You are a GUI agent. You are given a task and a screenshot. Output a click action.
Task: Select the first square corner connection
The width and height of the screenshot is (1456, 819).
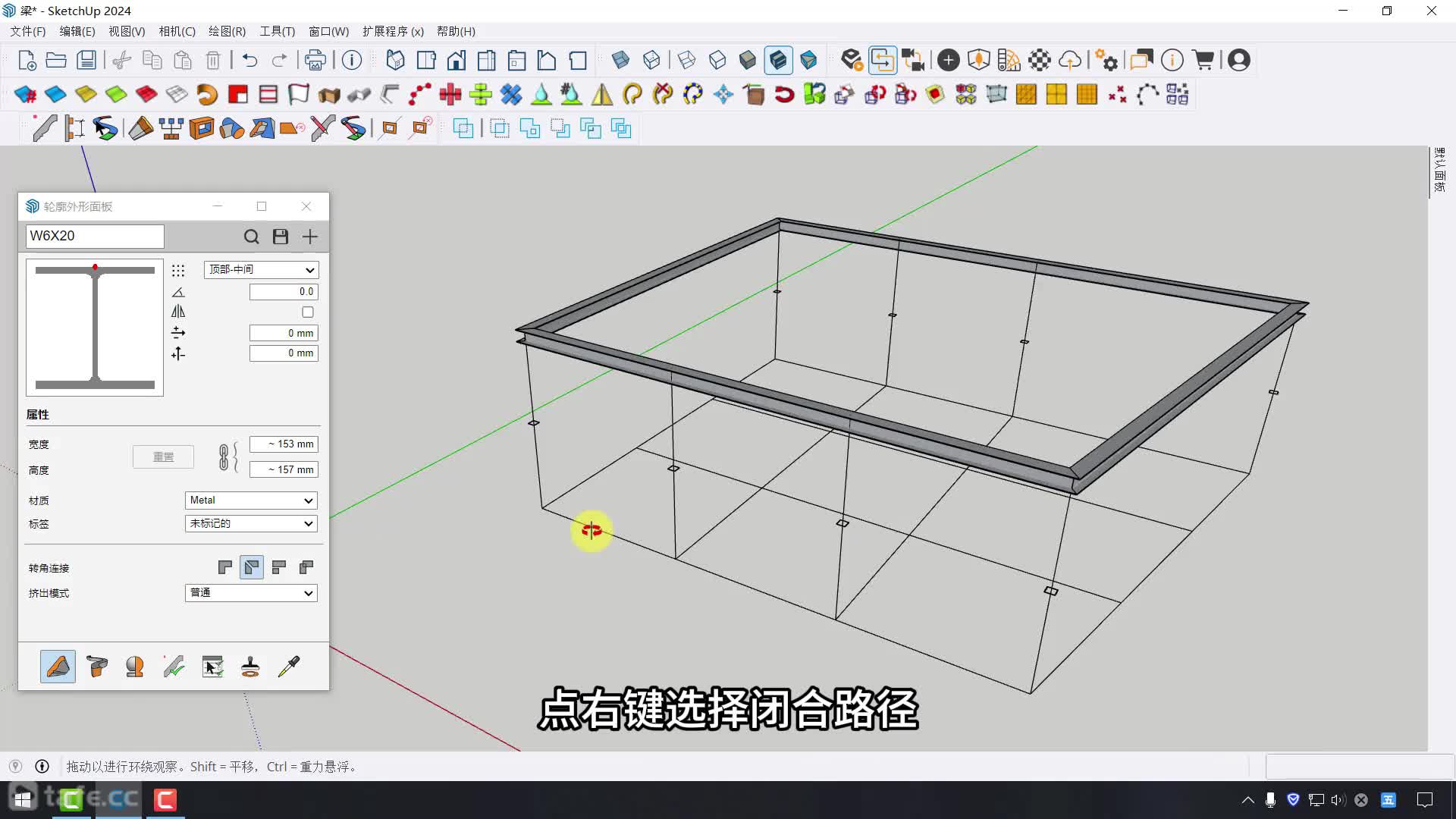point(224,566)
